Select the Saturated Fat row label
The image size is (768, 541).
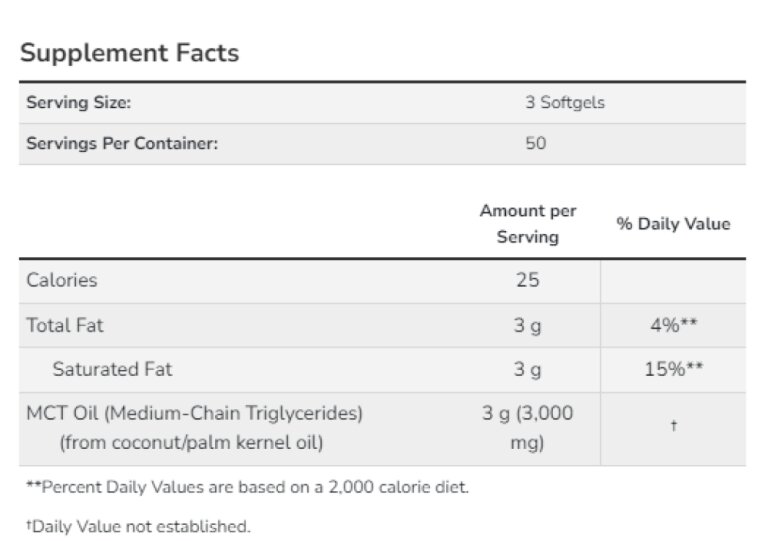point(112,369)
